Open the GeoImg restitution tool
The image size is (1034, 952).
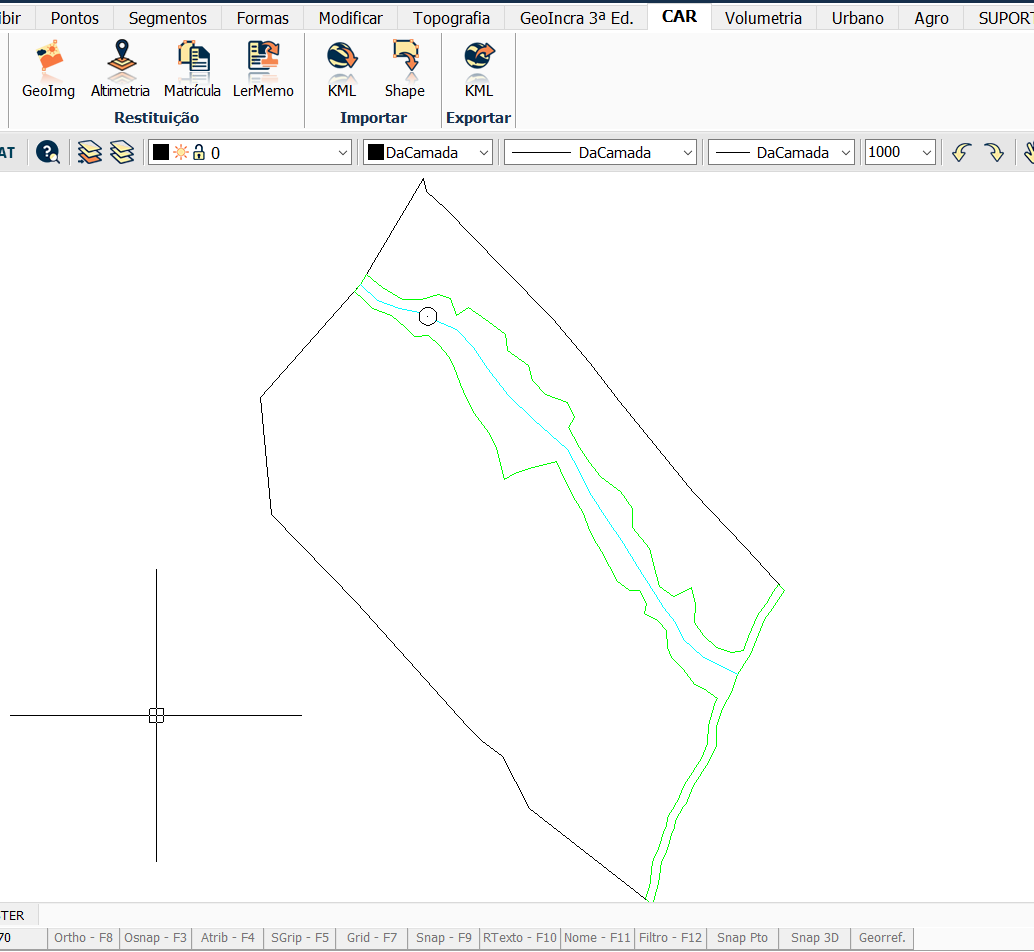click(x=48, y=69)
